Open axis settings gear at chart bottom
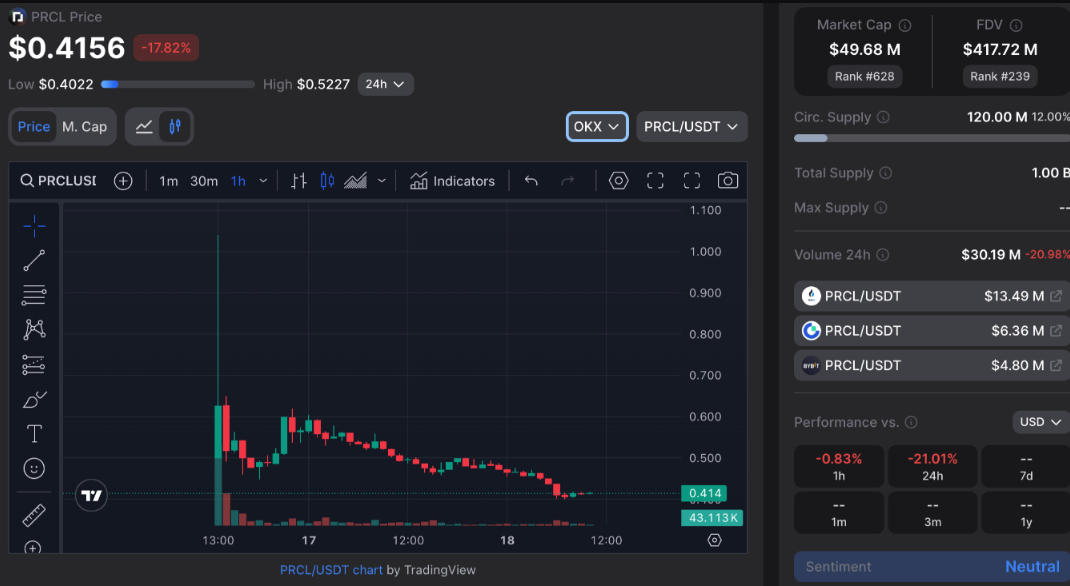 714,540
